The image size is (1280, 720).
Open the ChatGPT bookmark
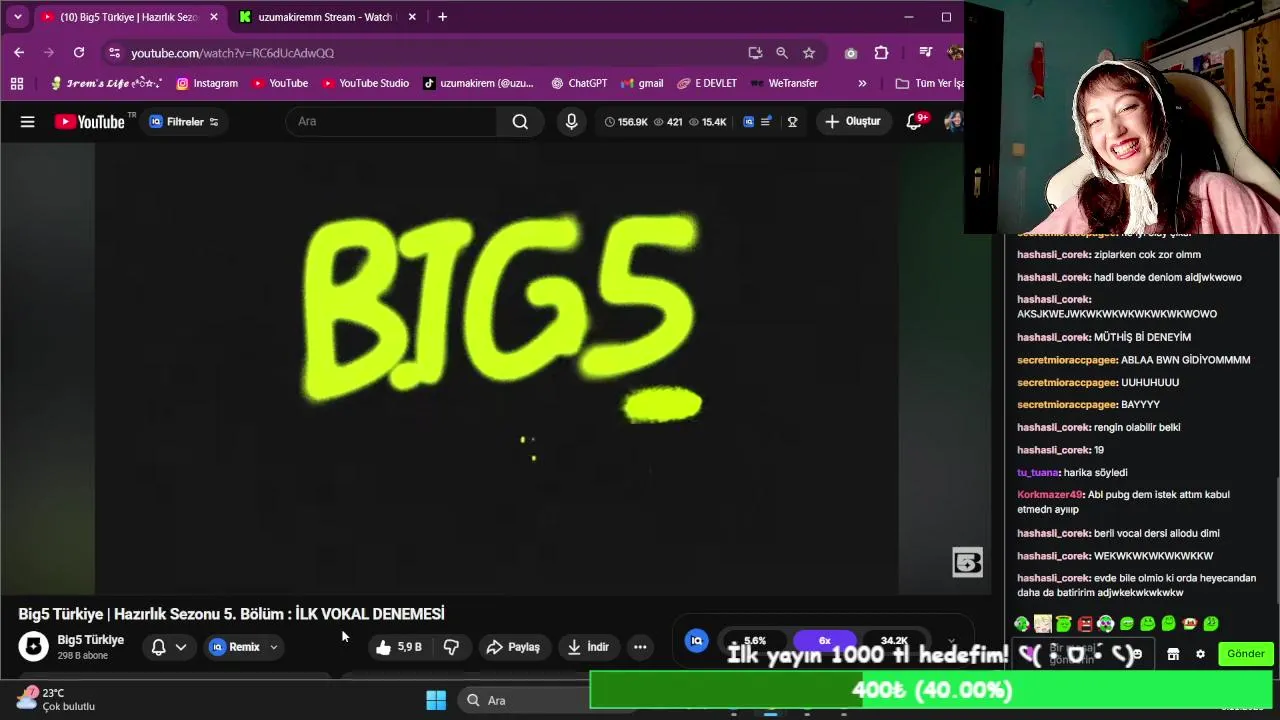point(579,83)
